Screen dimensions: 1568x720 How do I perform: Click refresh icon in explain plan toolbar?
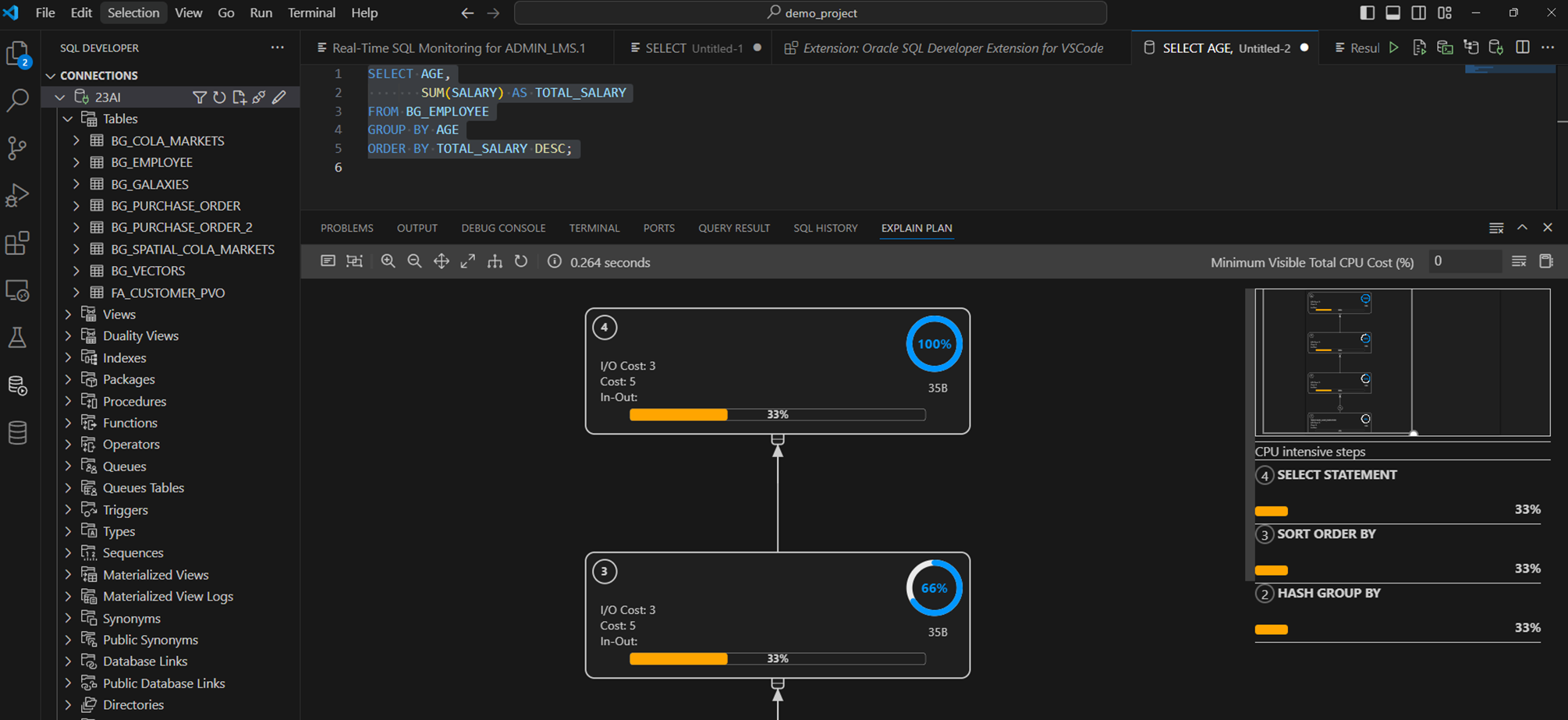521,261
